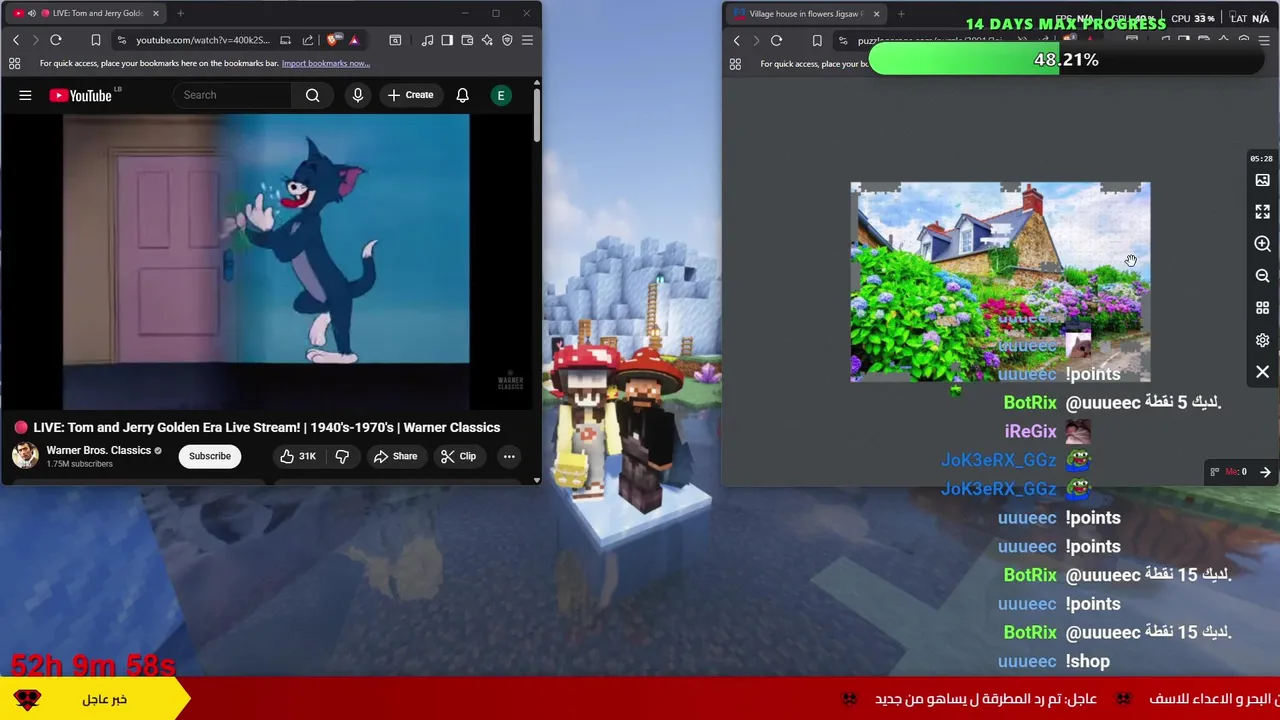Go back in the YouTube browser window
This screenshot has height=720, width=1280.
point(16,40)
